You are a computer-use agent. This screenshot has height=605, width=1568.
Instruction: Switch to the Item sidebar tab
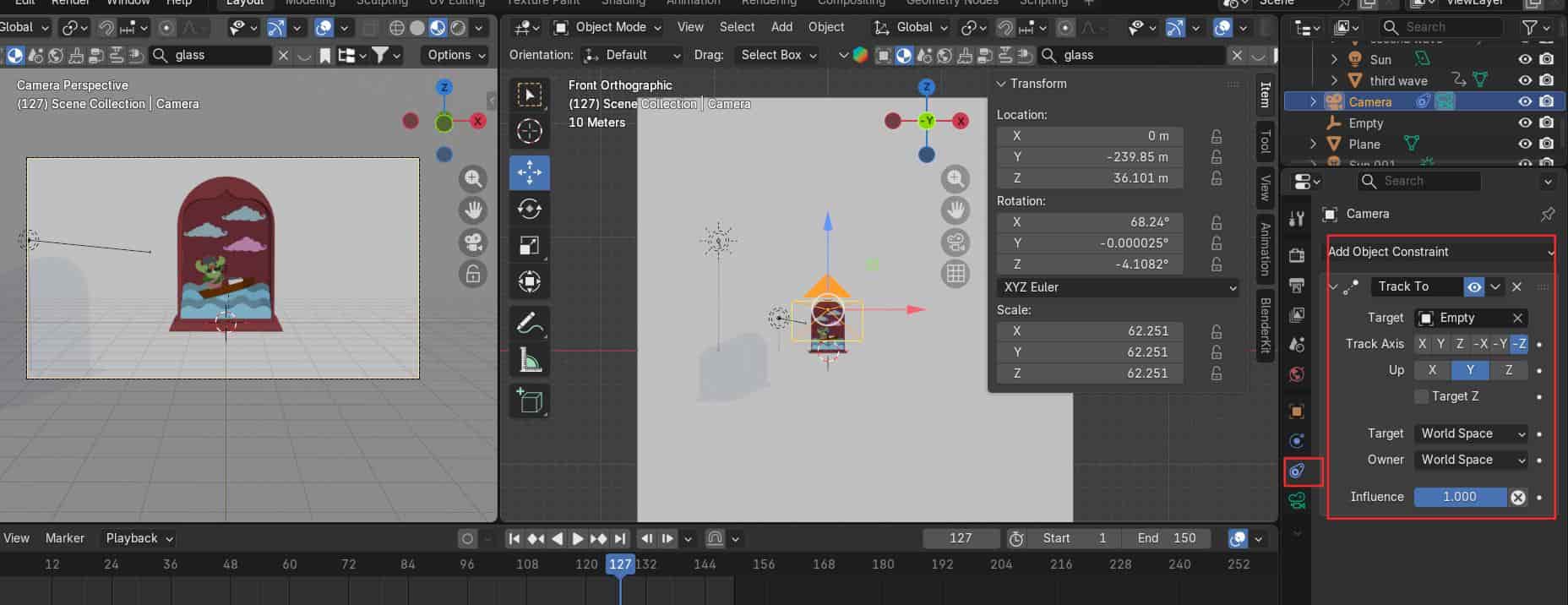point(1265,95)
